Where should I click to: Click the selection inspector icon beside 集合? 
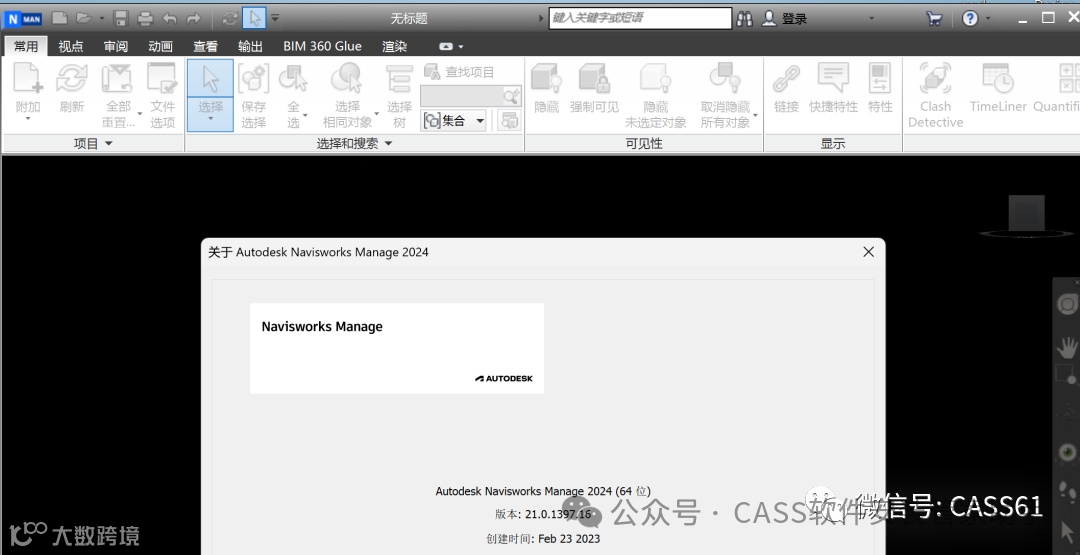(x=510, y=121)
